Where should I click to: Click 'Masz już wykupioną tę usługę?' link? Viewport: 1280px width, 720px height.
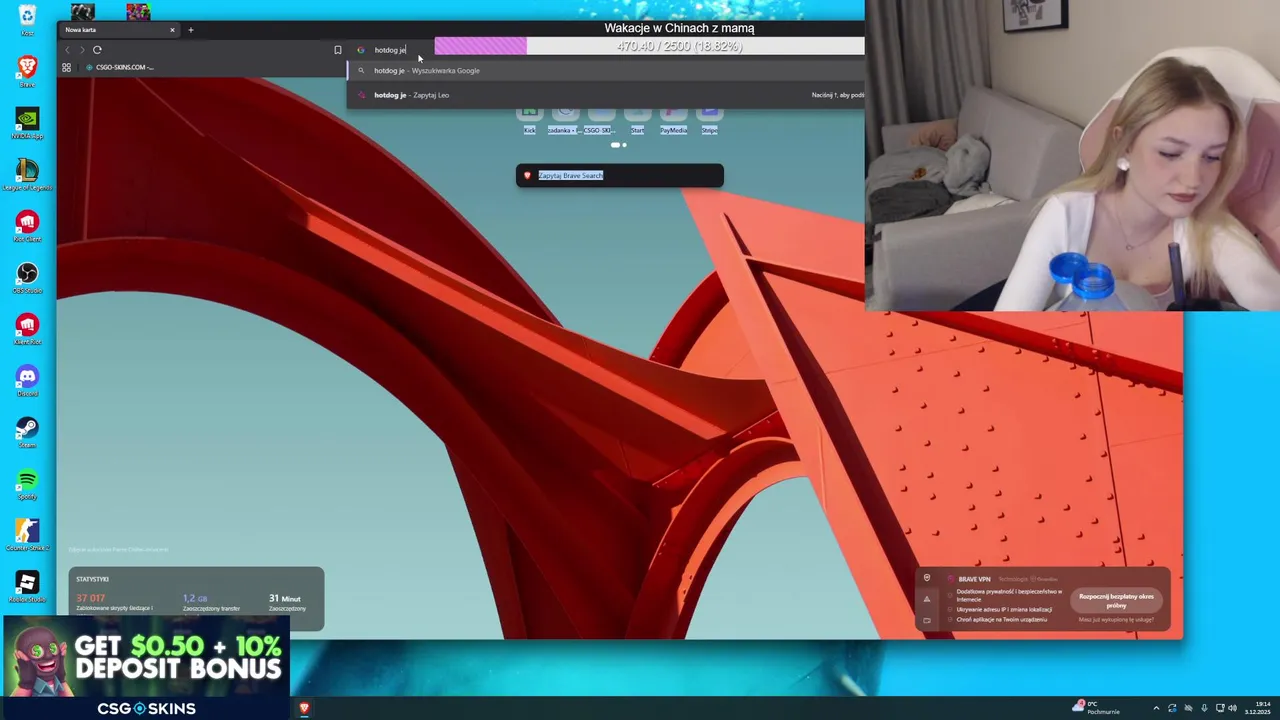[x=1116, y=620]
